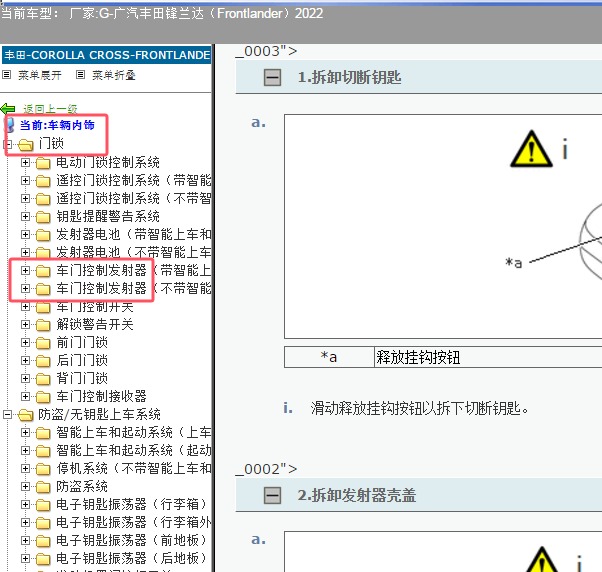Image resolution: width=602 pixels, height=572 pixels.
Task: Open 发射器电池（不带智能上车 item
Action: pos(134,253)
